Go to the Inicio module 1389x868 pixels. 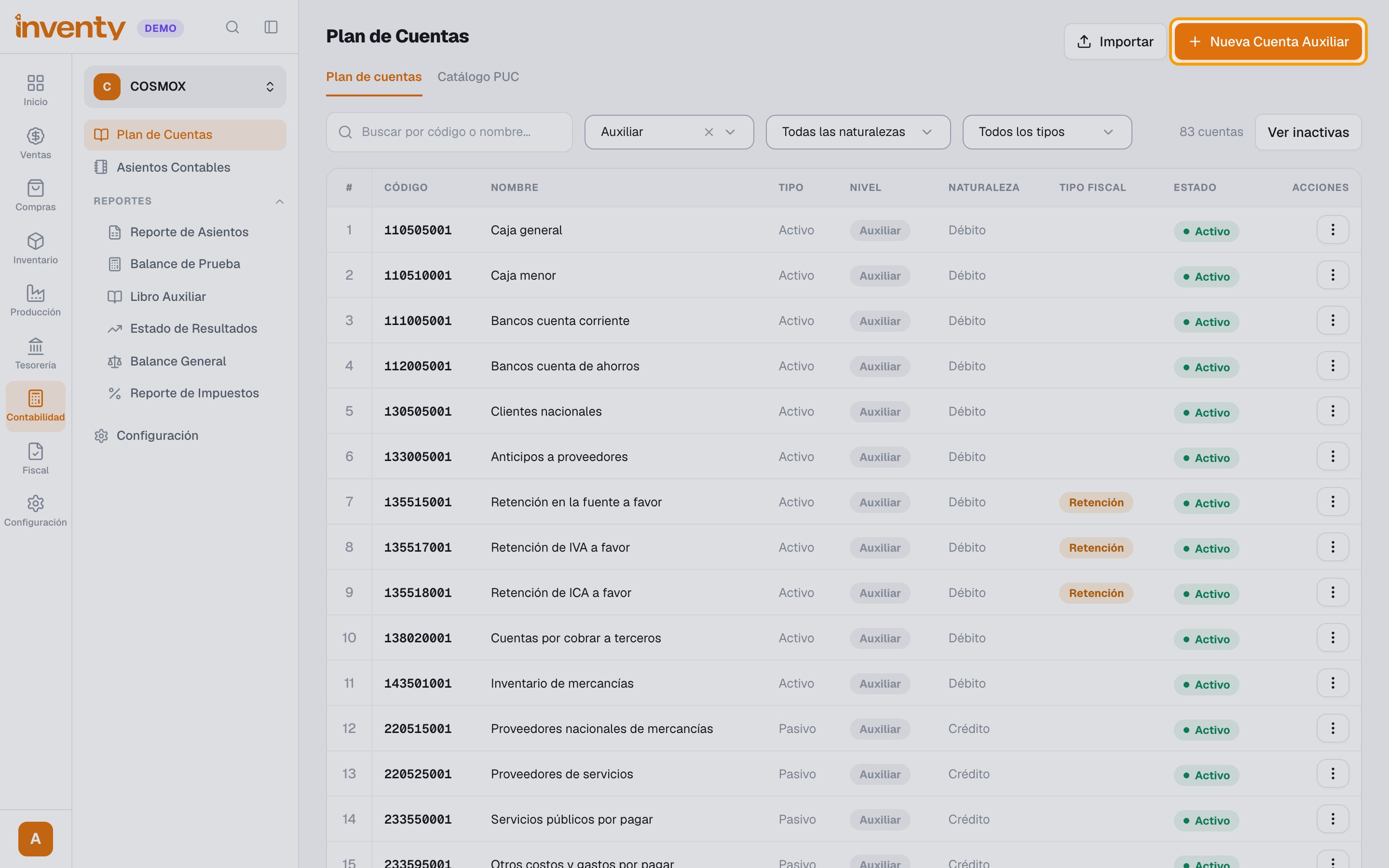click(36, 90)
